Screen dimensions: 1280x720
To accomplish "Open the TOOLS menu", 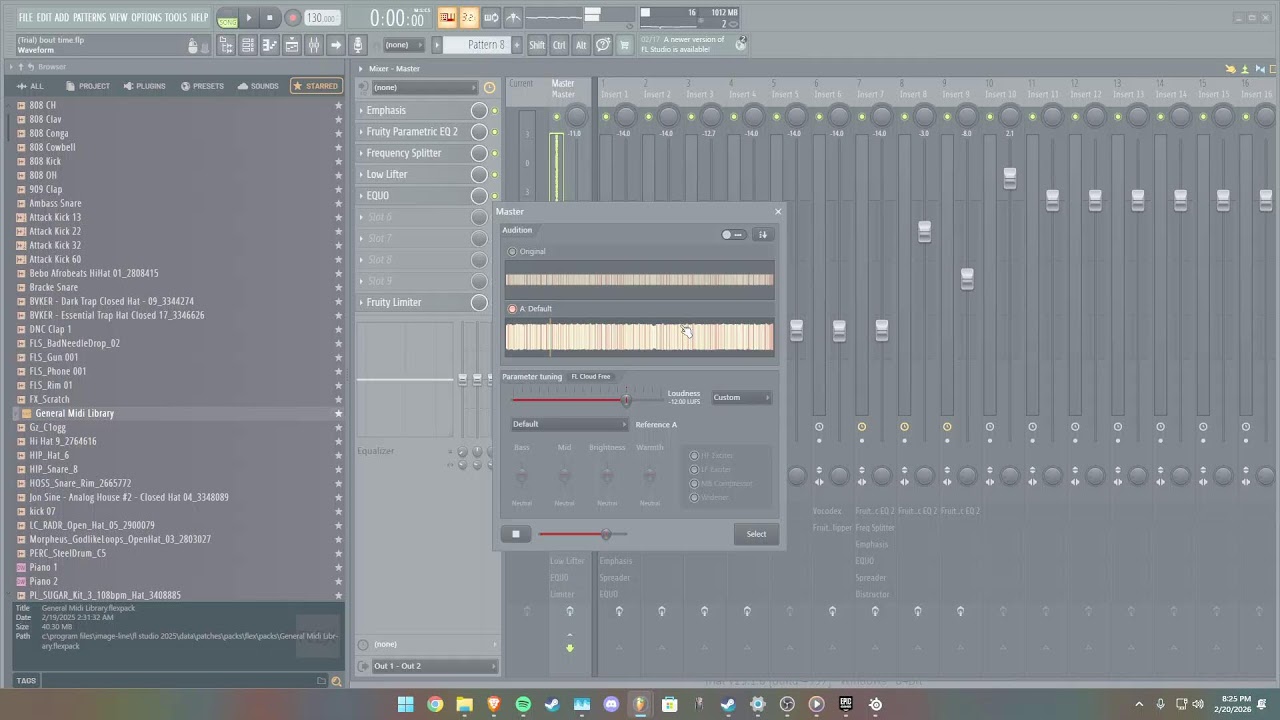I will tap(176, 17).
